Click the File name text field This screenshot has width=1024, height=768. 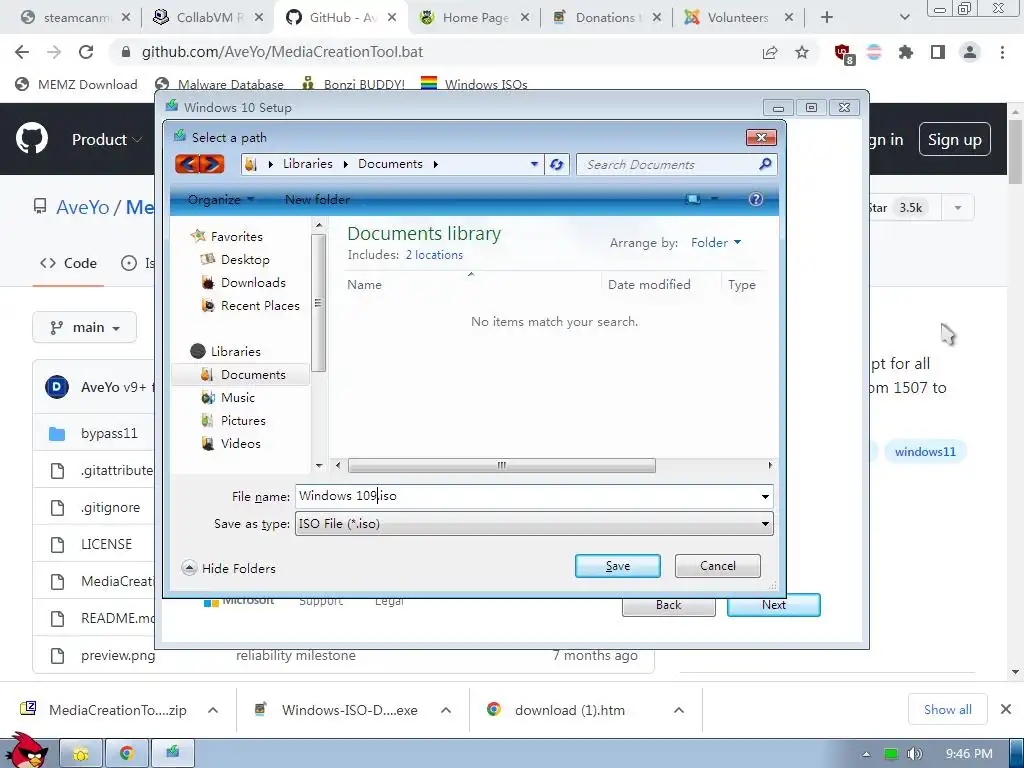[526, 496]
